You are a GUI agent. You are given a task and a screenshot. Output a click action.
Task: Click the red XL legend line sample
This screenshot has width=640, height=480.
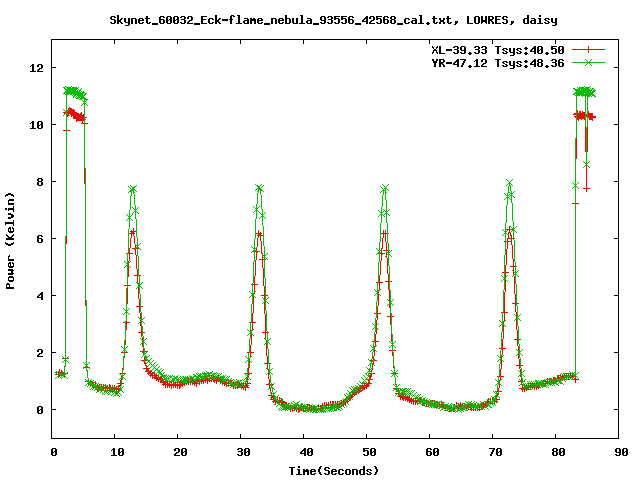[x=588, y=50]
